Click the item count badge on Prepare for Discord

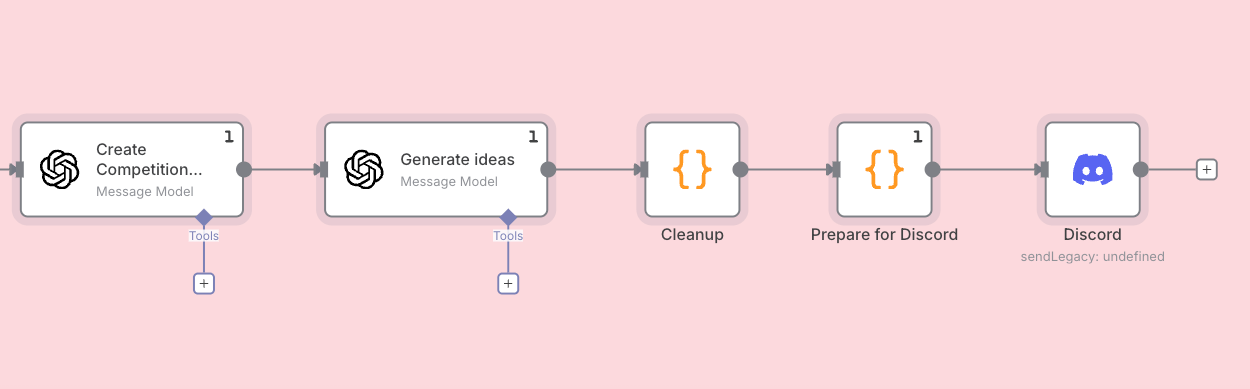tap(917, 136)
